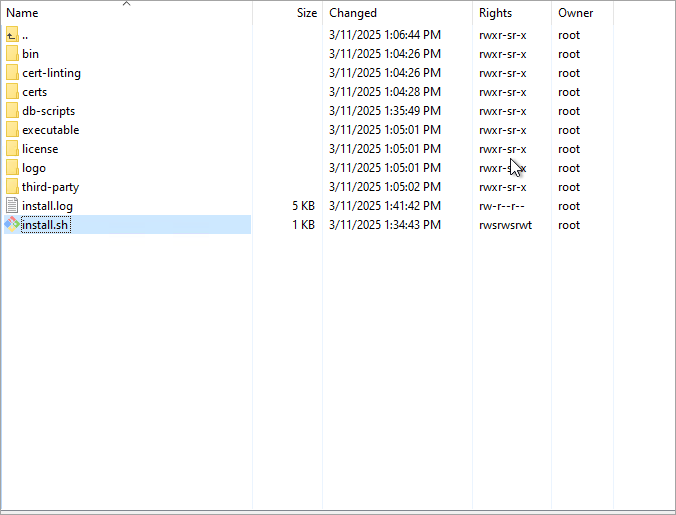Select the third-party folder name
Screen dimensions: 676x515
[x=50, y=187]
